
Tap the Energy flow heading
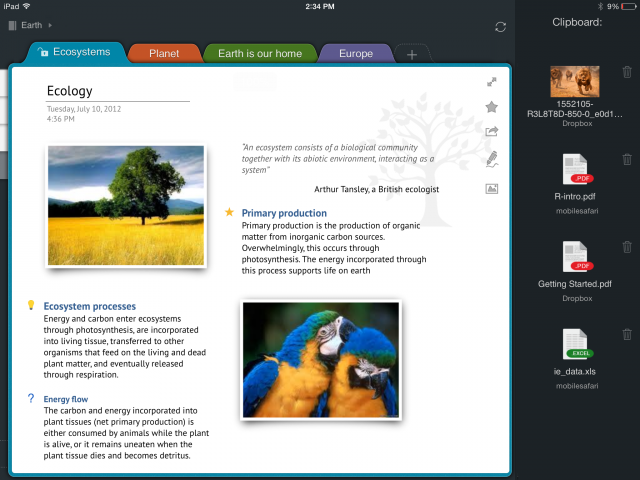(66, 399)
